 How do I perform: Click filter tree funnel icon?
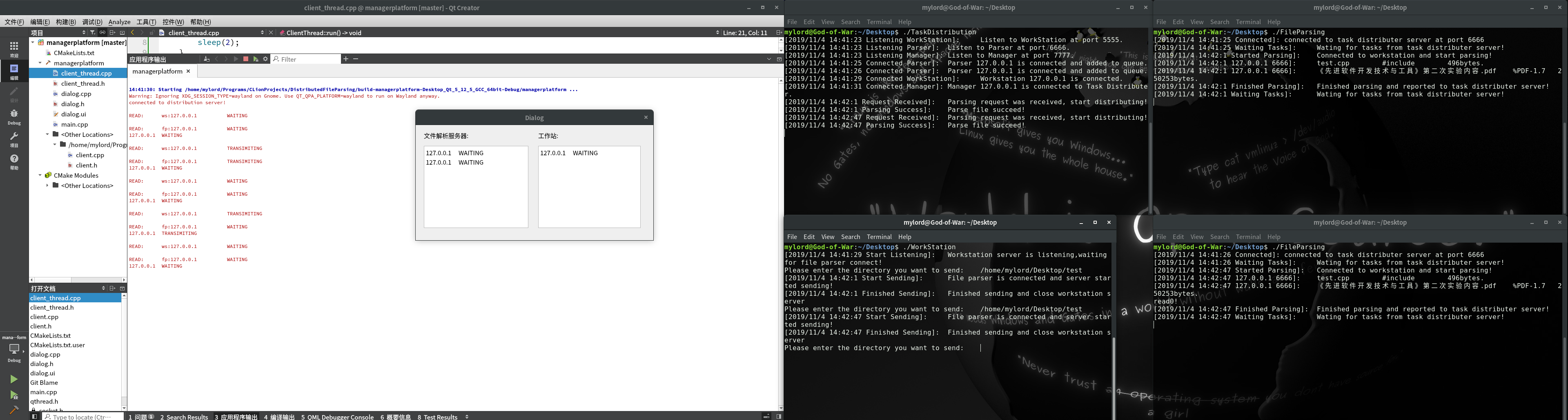click(93, 32)
